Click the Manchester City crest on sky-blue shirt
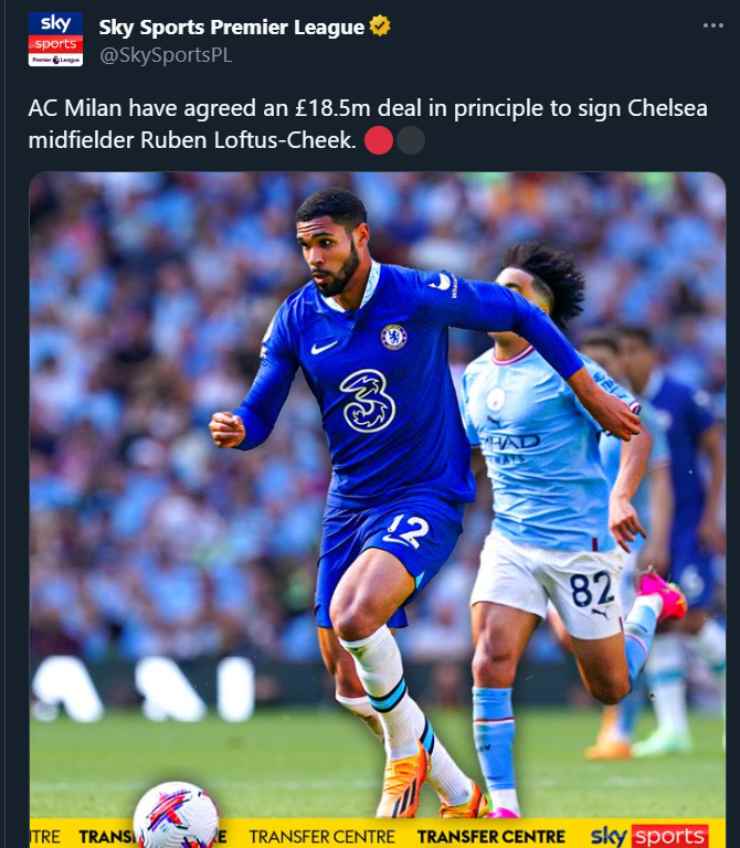Image resolution: width=740 pixels, height=848 pixels. tap(495, 399)
